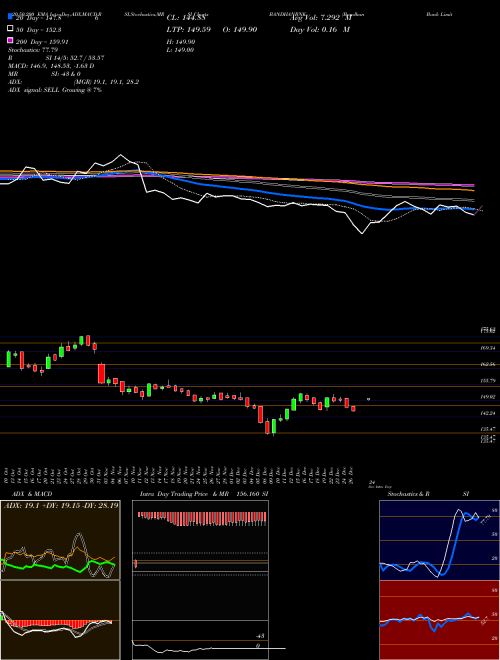Select the '50 Day = 152.3' legend text
Image resolution: width=500 pixels, height=660 pixels.
tap(38, 30)
